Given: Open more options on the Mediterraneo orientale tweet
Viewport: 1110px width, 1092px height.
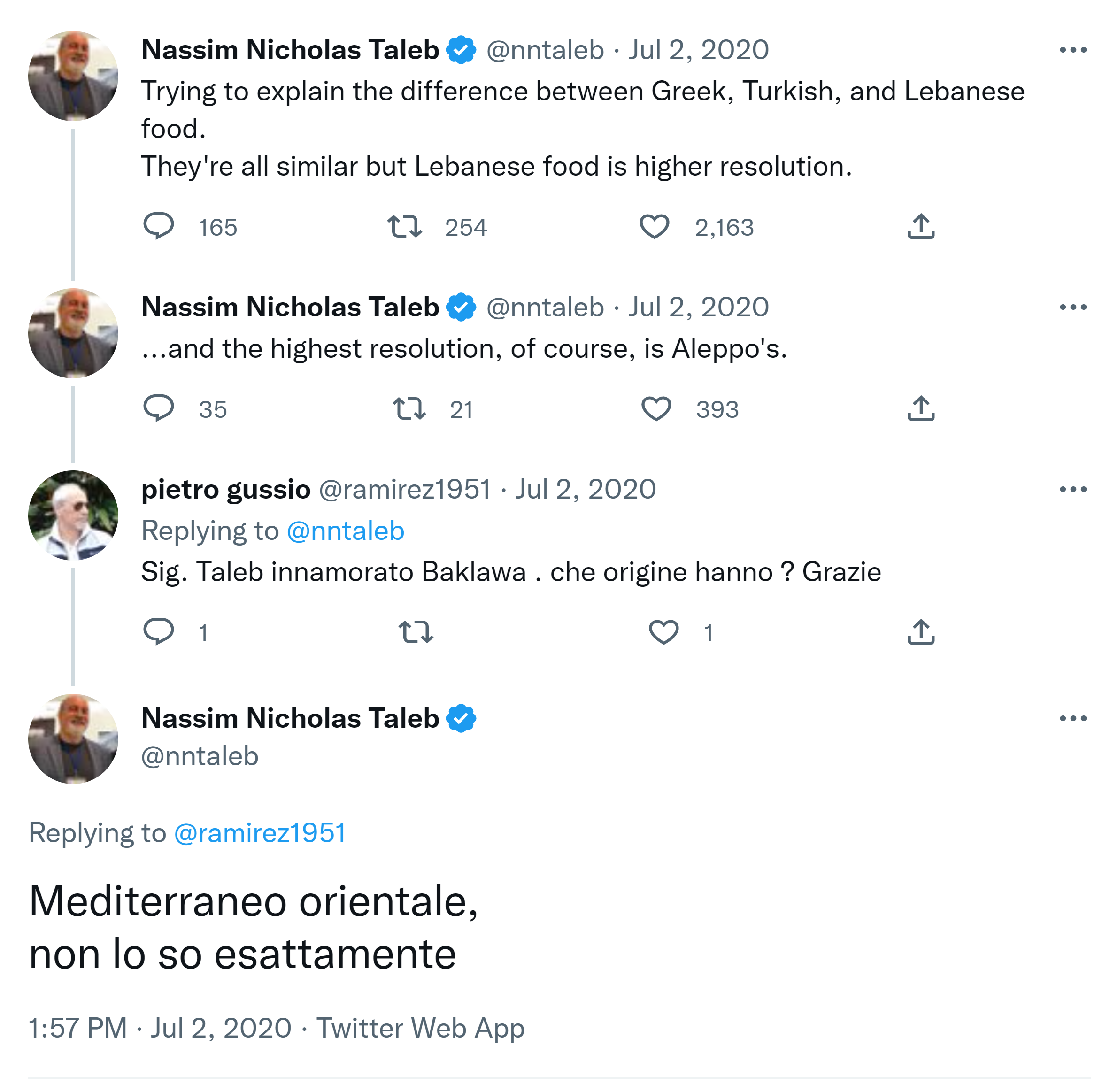Looking at the screenshot, I should point(1073,718).
